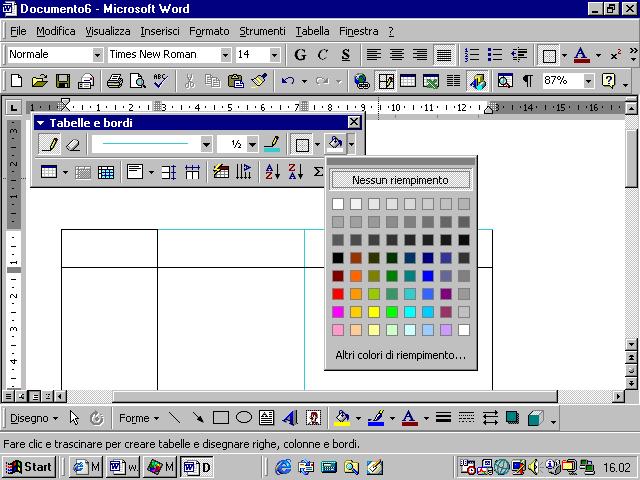Open the Formato menu
This screenshot has height=480, width=640.
[x=209, y=31]
